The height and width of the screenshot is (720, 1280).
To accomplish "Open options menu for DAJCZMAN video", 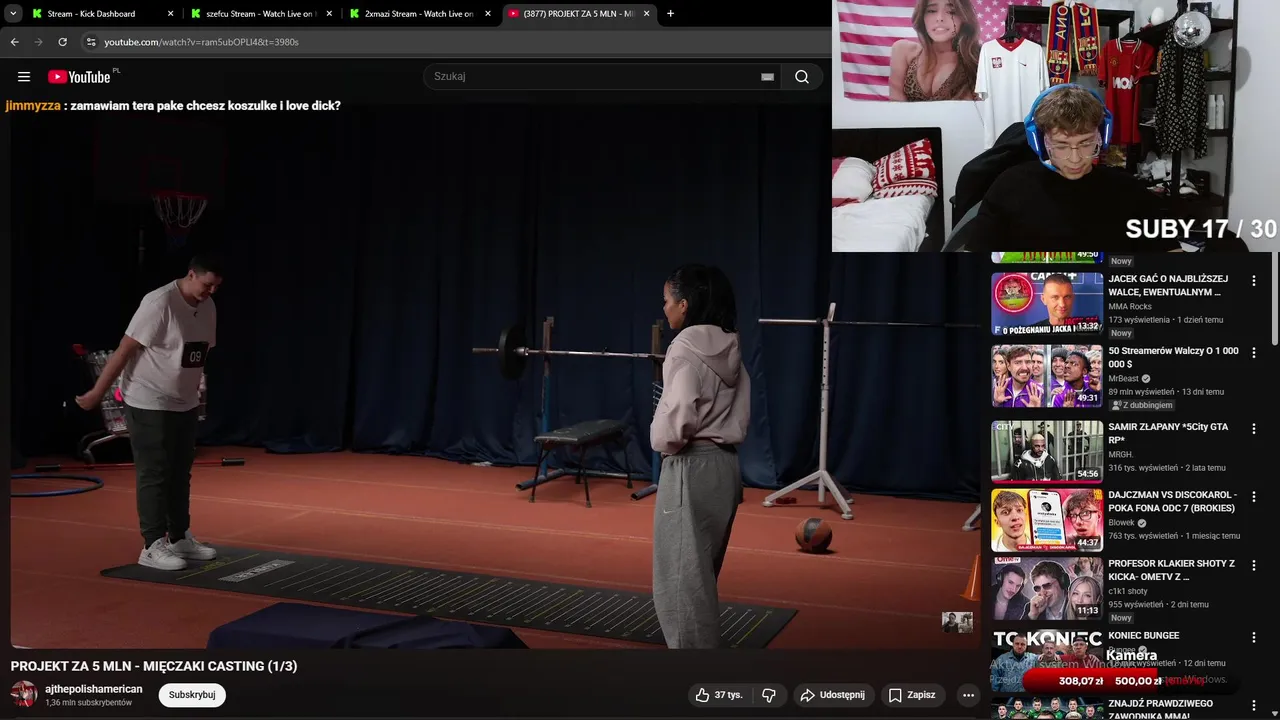I will coord(1253,497).
